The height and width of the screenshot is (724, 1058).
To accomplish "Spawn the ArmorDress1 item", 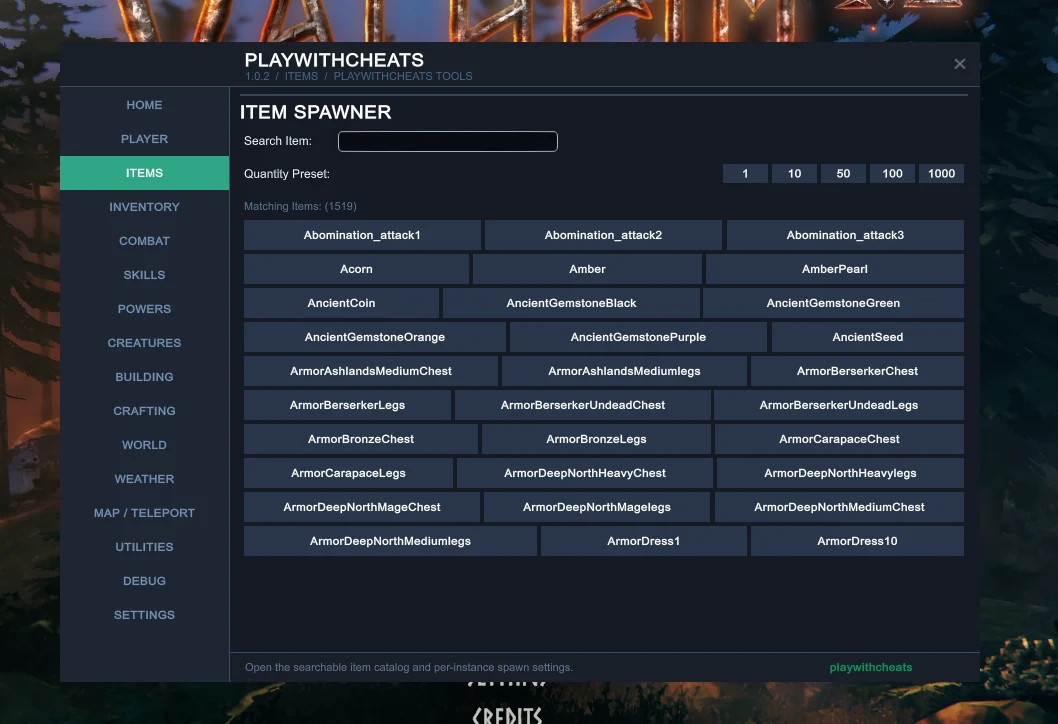I will pos(644,541).
